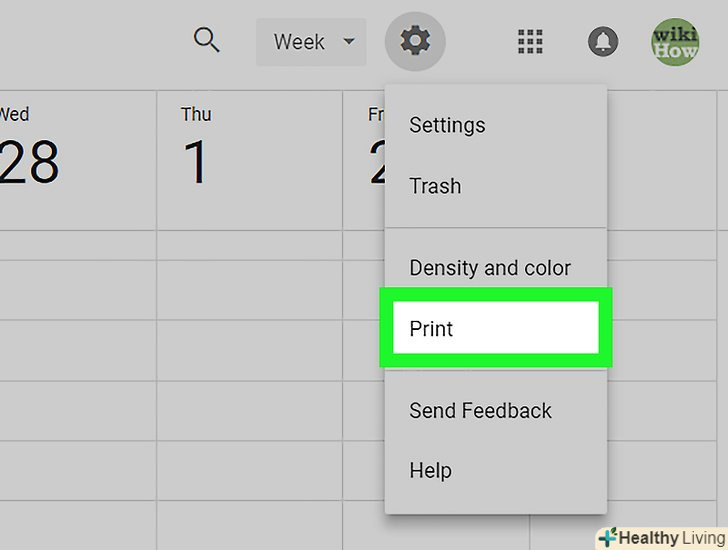Select Settings from the gear menu
The height and width of the screenshot is (550, 728).
click(447, 125)
